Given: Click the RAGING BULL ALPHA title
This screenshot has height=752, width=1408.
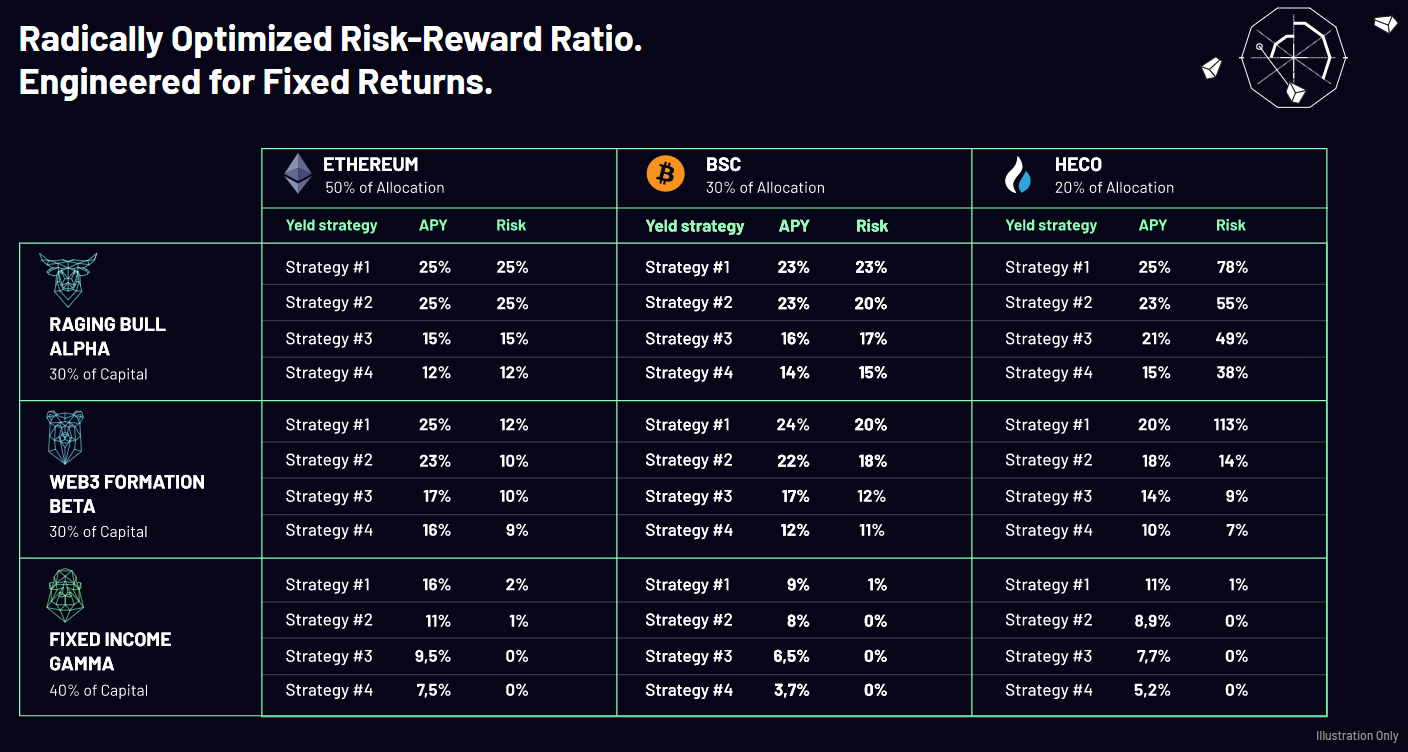Looking at the screenshot, I should click(107, 336).
